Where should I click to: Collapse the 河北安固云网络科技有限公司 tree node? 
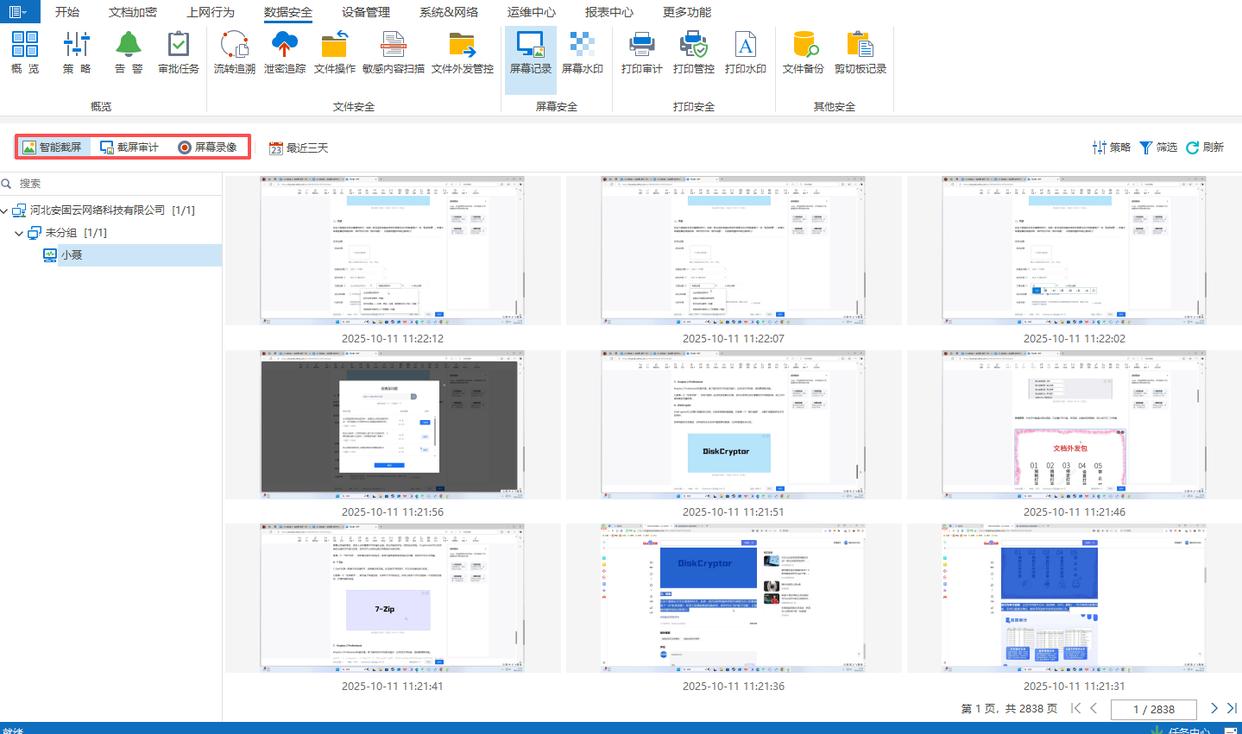[x=6, y=211]
